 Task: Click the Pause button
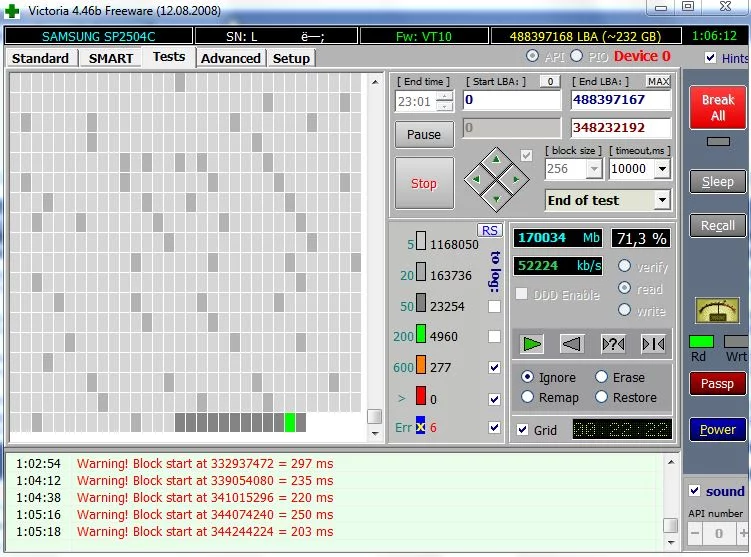[424, 135]
